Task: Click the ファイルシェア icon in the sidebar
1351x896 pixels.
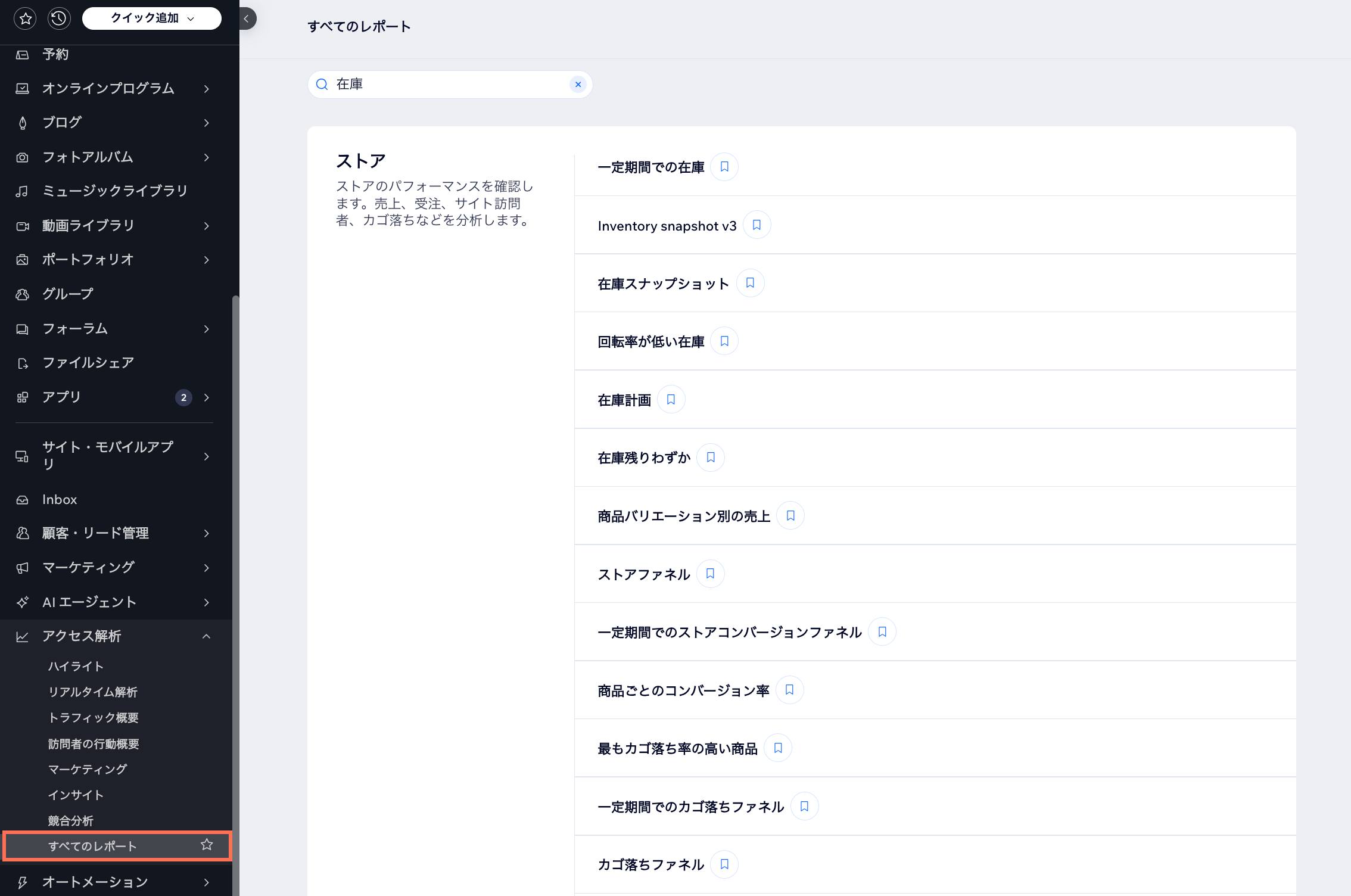Action: coord(22,363)
